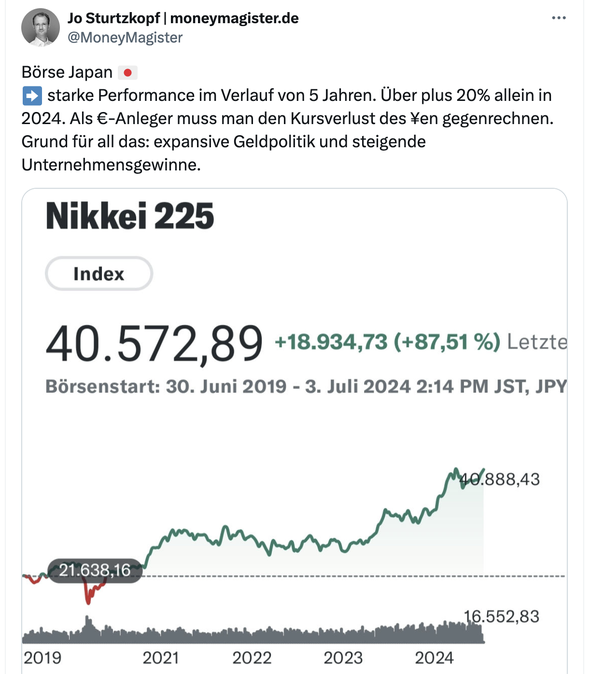Screen dimensions: 590x674
Task: Click the blue right-arrow emoji
Action: click(32, 96)
